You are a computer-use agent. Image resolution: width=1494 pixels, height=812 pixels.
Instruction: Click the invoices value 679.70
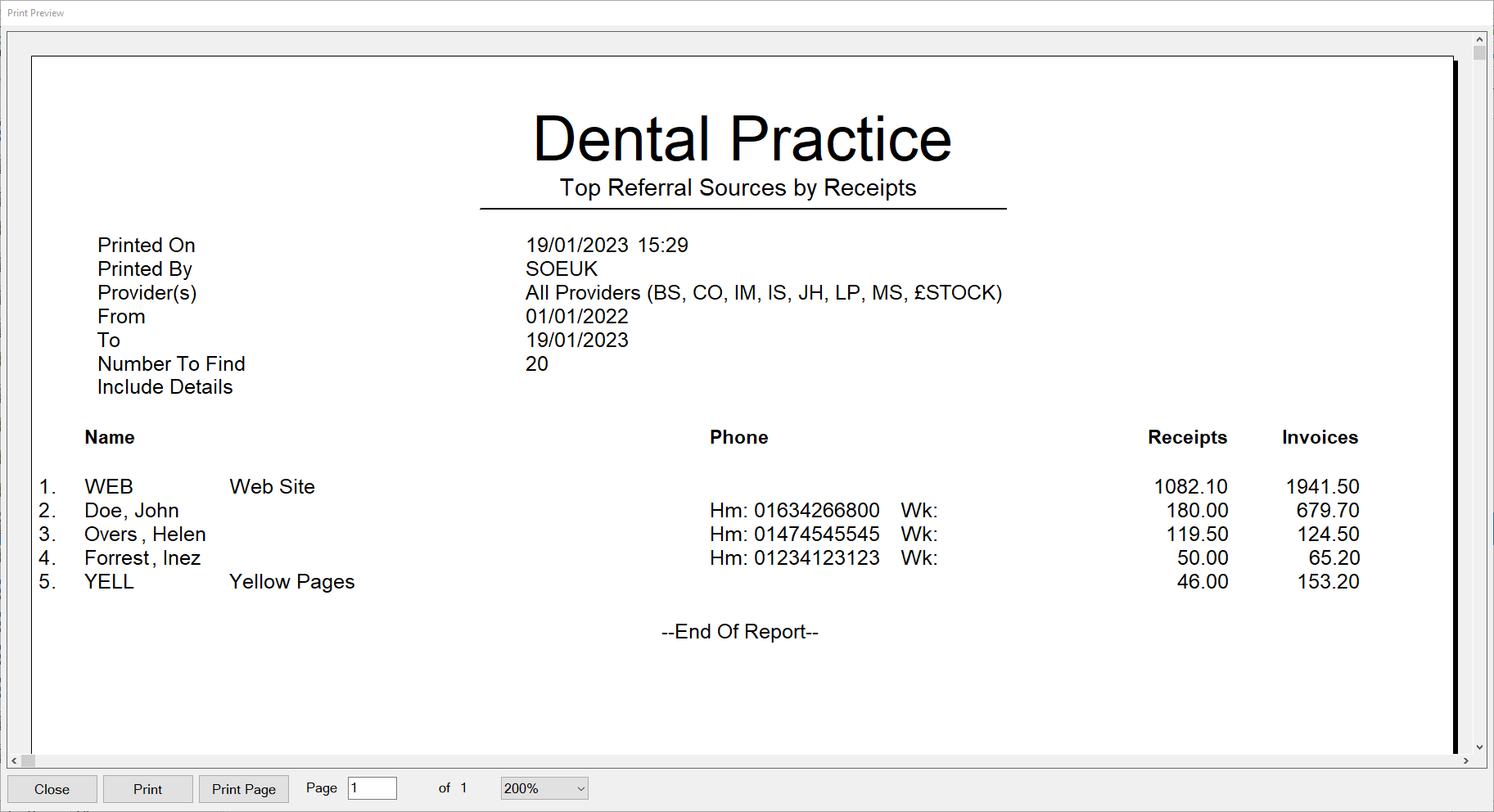click(x=1328, y=510)
